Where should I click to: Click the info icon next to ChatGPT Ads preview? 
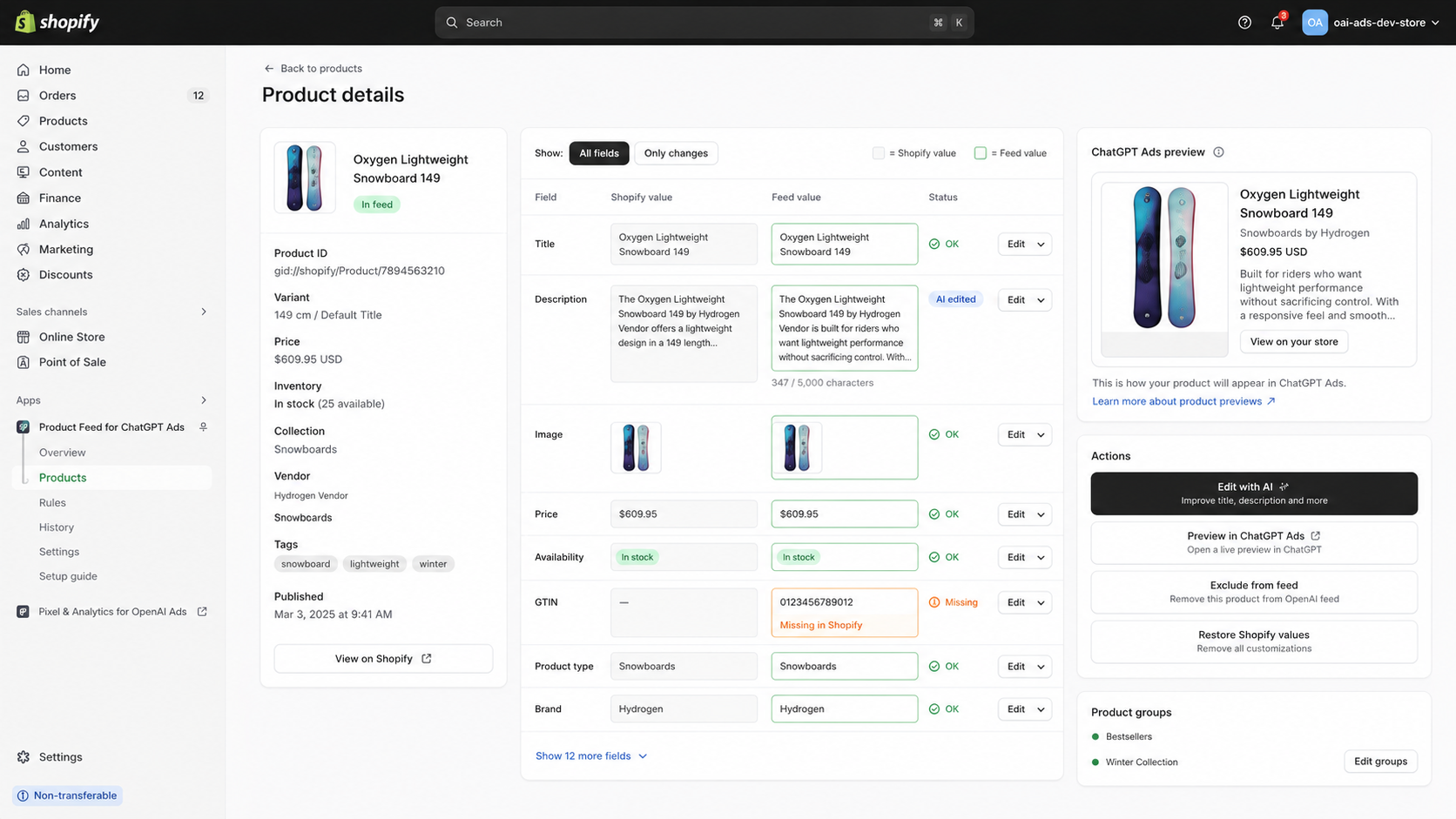[1218, 152]
